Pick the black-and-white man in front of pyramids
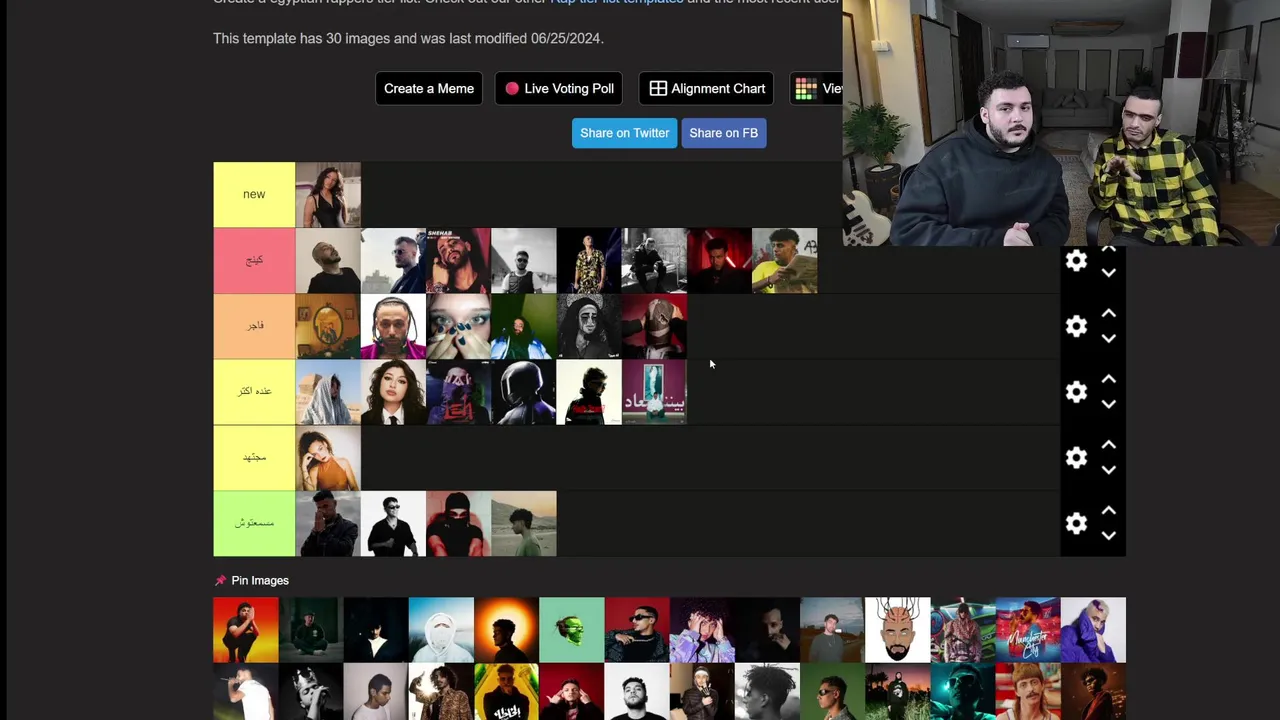This screenshot has height=720, width=1280. 523,261
